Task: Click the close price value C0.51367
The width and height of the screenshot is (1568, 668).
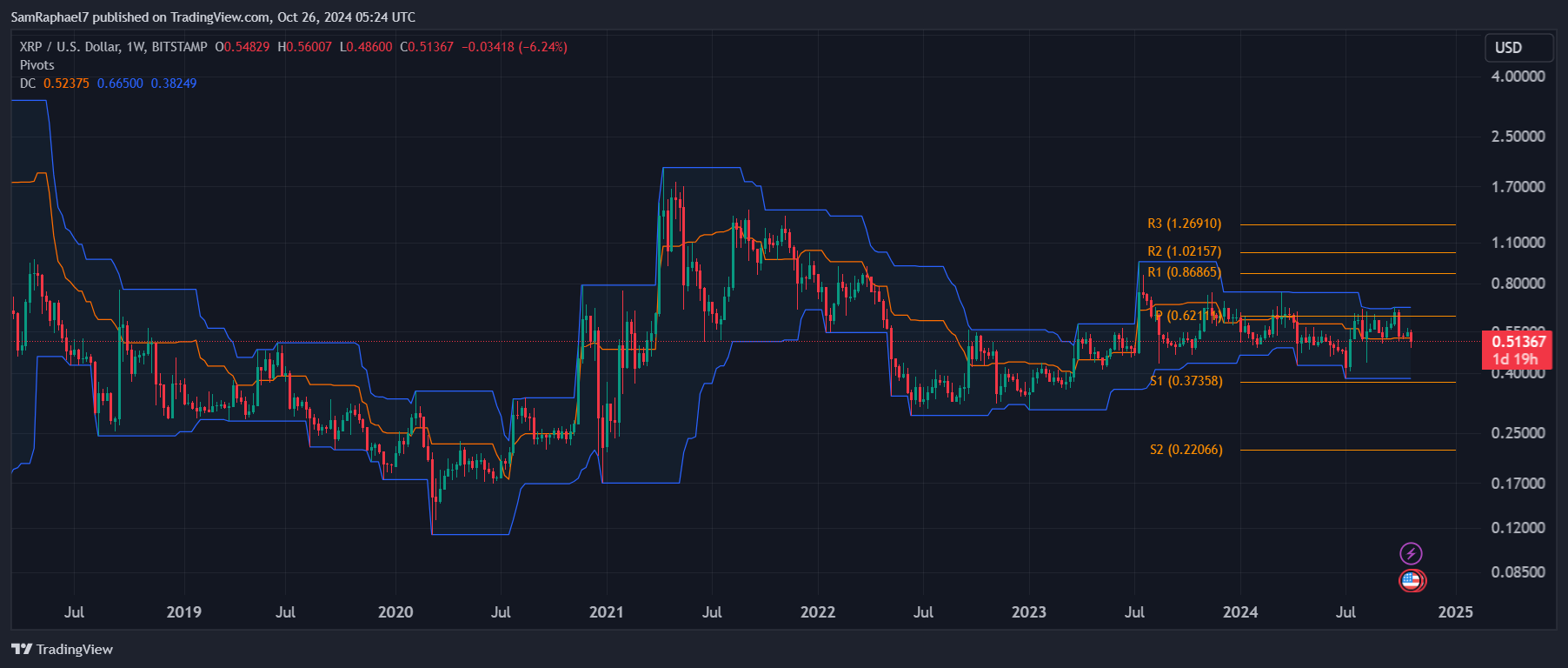Action: (x=427, y=47)
